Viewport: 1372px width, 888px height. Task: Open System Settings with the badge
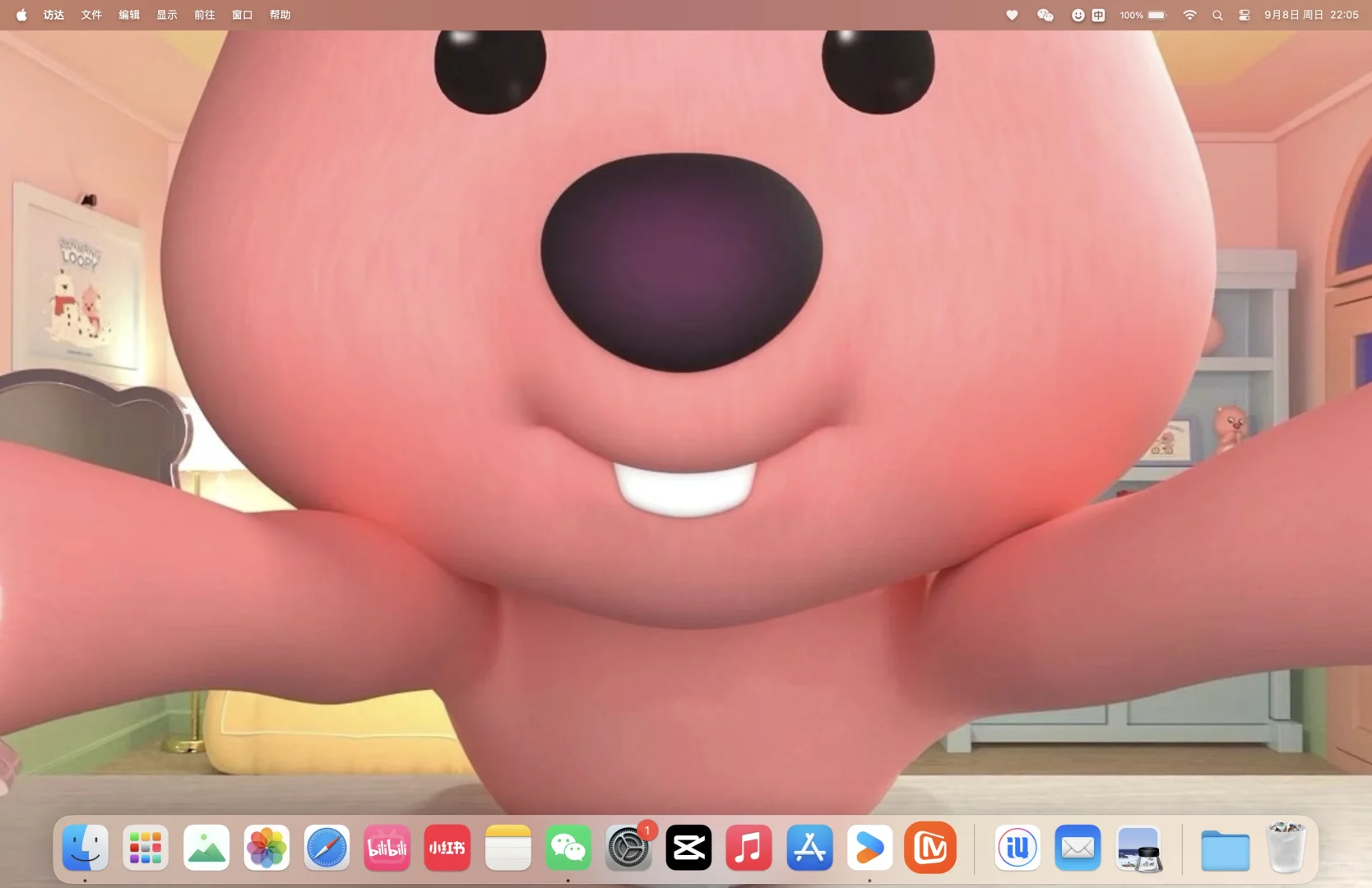click(629, 848)
